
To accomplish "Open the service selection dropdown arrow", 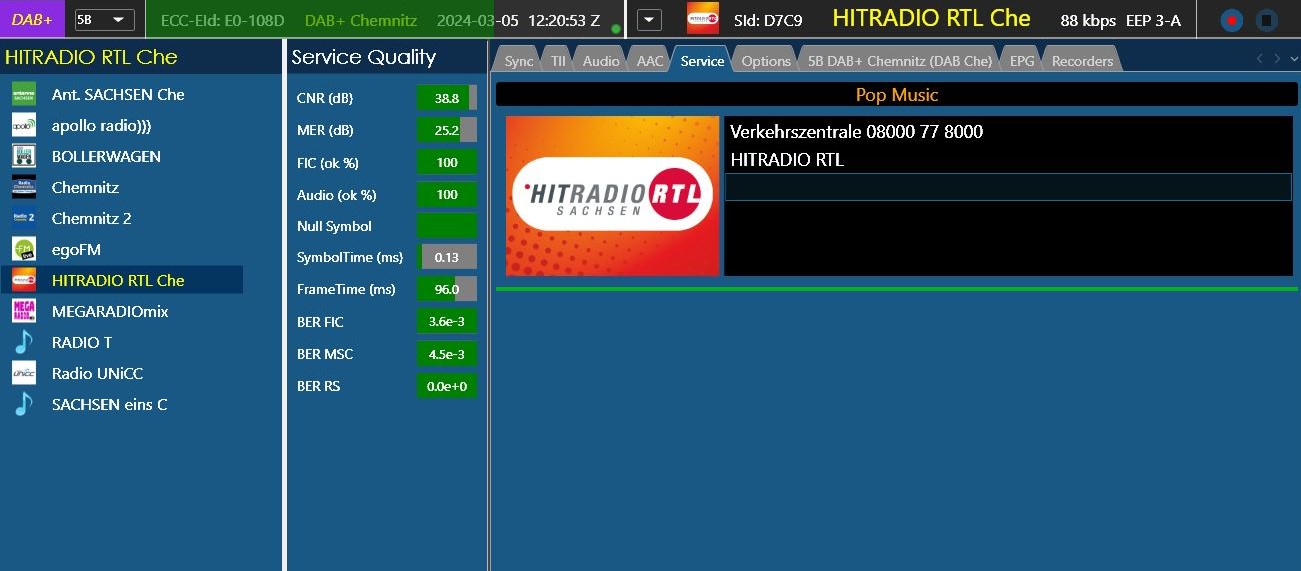I will coord(649,20).
